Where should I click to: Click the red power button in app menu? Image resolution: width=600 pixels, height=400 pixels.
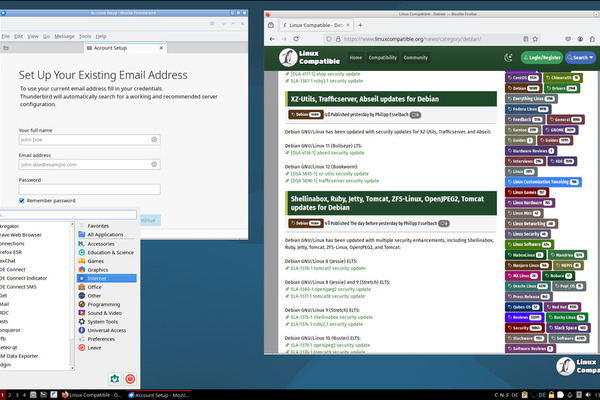(x=130, y=379)
